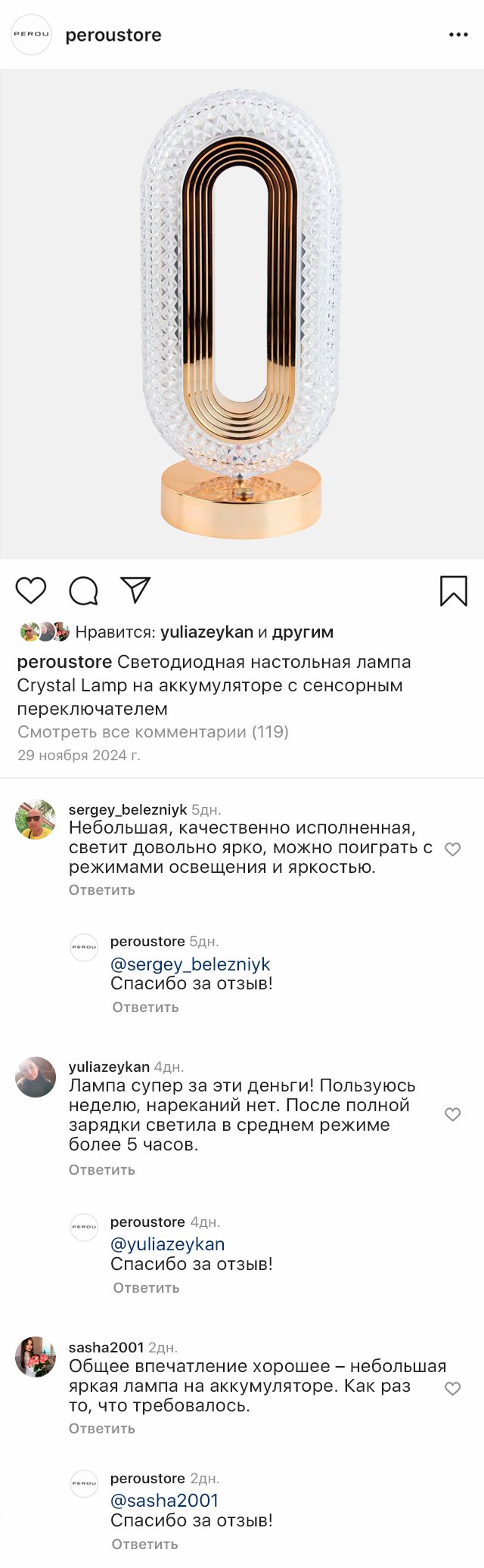Like sasha2001's comment
The width and height of the screenshot is (484, 1568).
coord(452,1389)
